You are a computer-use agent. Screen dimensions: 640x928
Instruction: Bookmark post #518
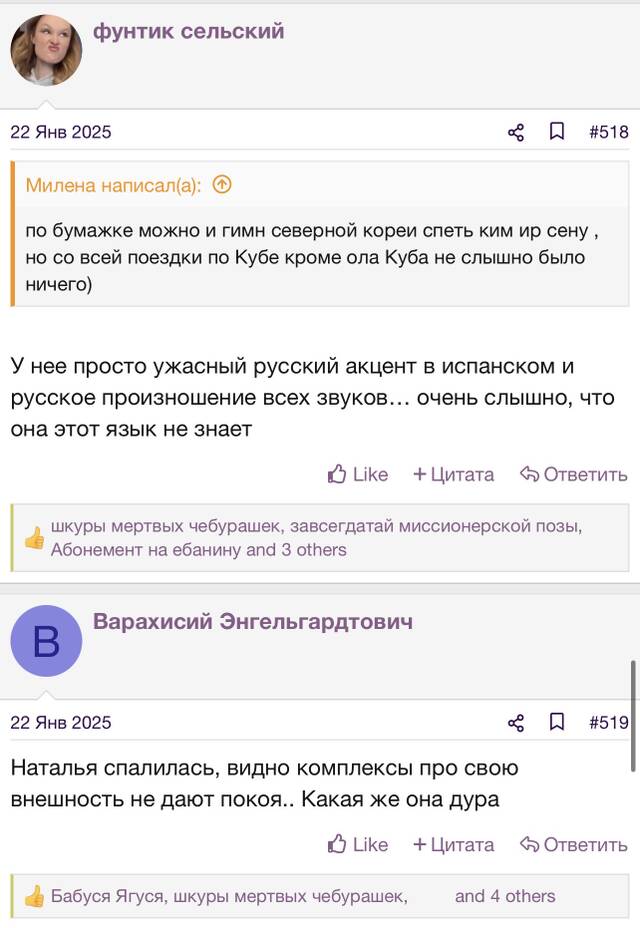(557, 131)
